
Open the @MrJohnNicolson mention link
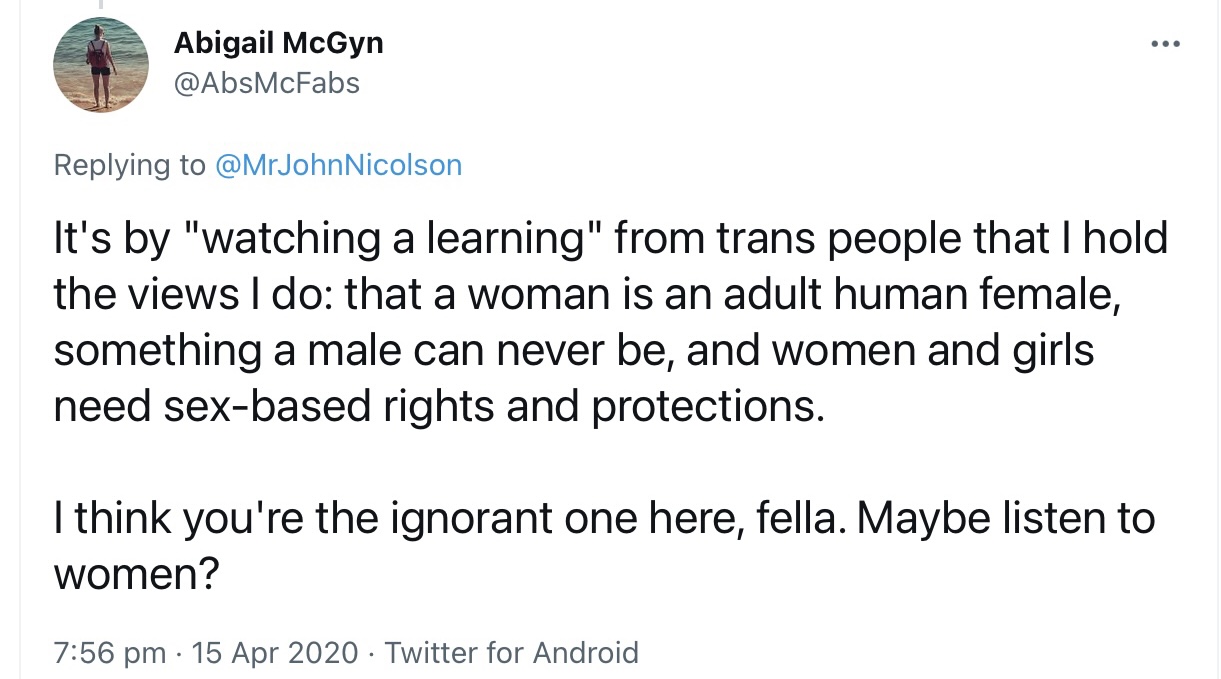click(x=338, y=165)
